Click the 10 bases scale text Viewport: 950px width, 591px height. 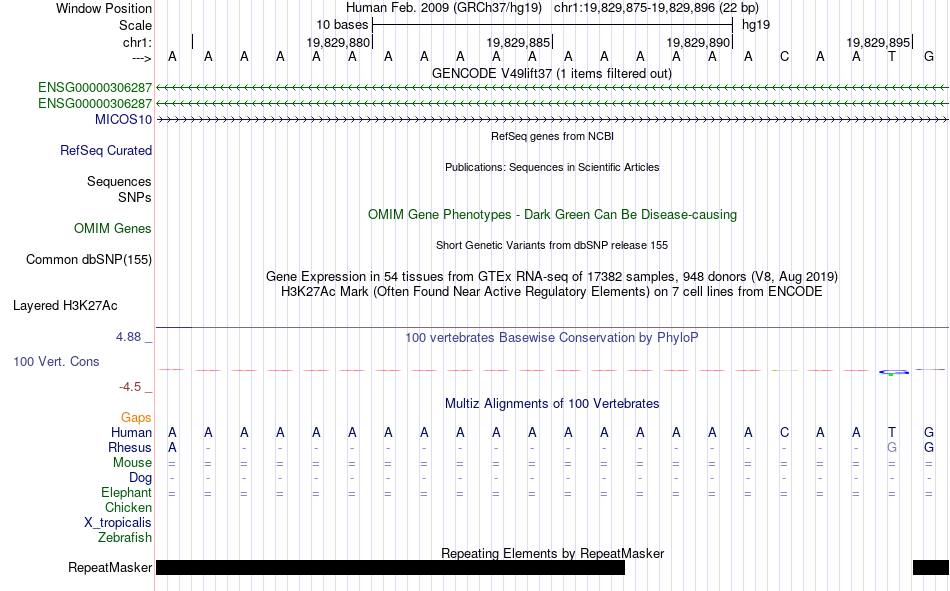342,25
